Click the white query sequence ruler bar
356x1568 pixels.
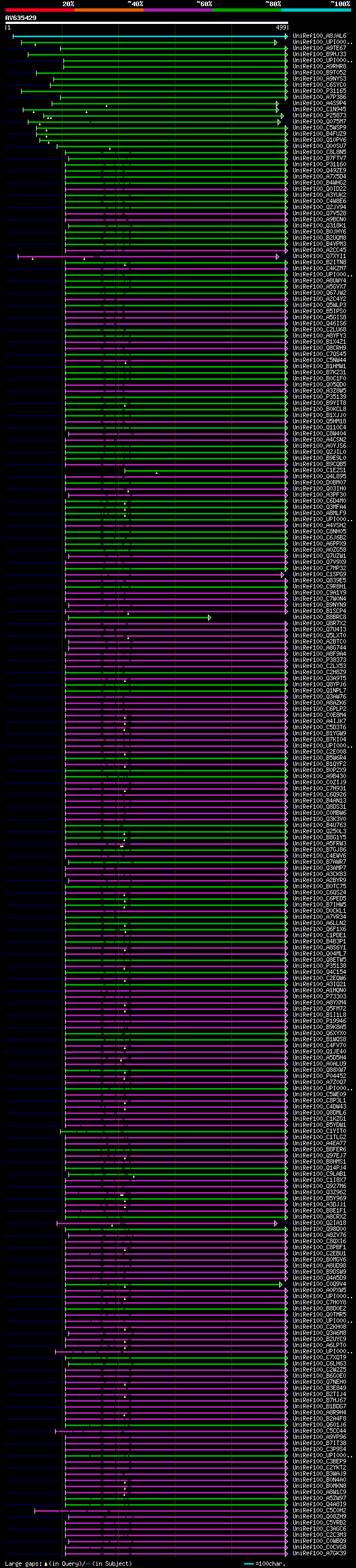[147, 23]
